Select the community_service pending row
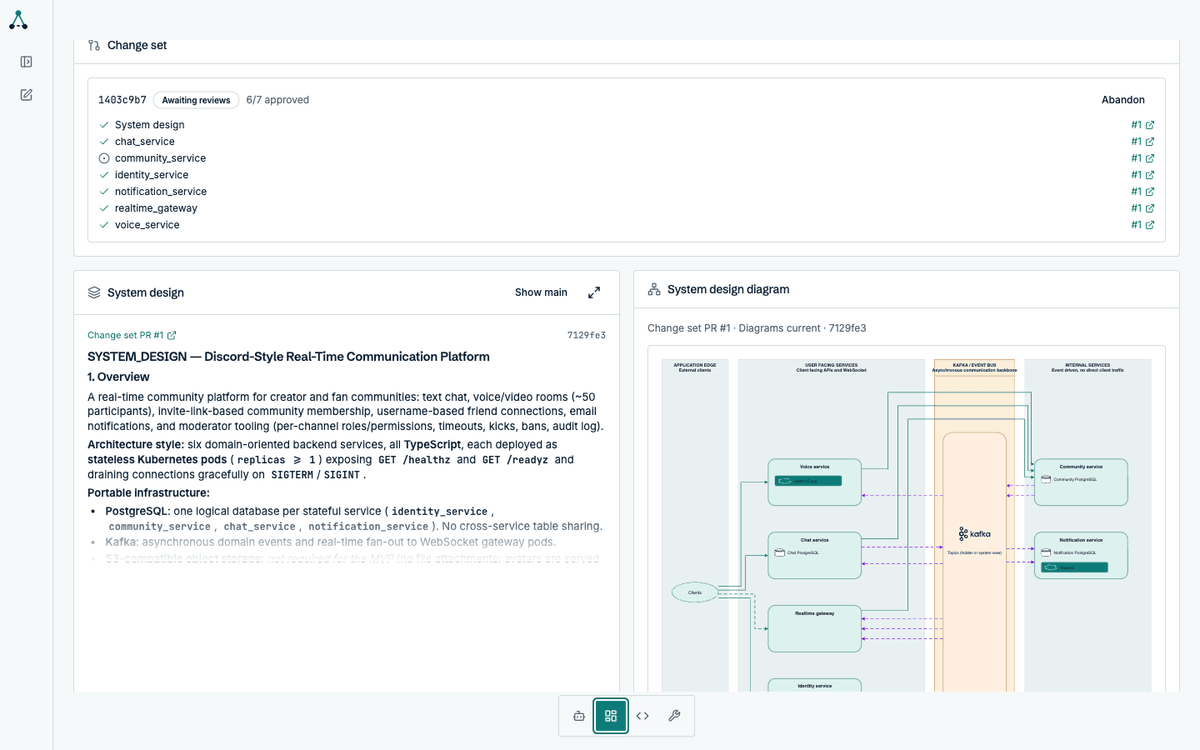The image size is (1200, 750). pos(626,158)
